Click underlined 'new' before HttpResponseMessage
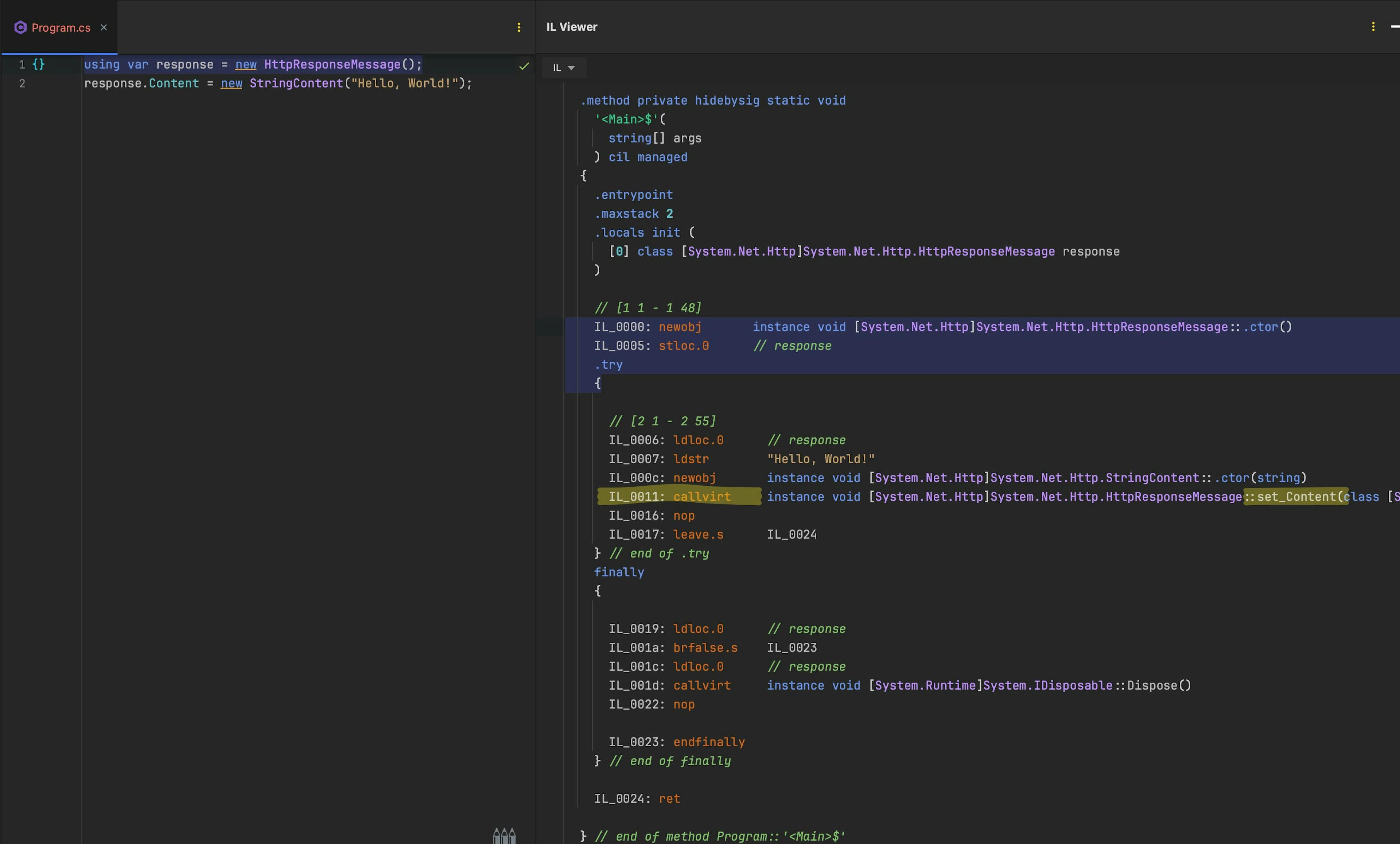Viewport: 1400px width, 844px height. pos(245,64)
